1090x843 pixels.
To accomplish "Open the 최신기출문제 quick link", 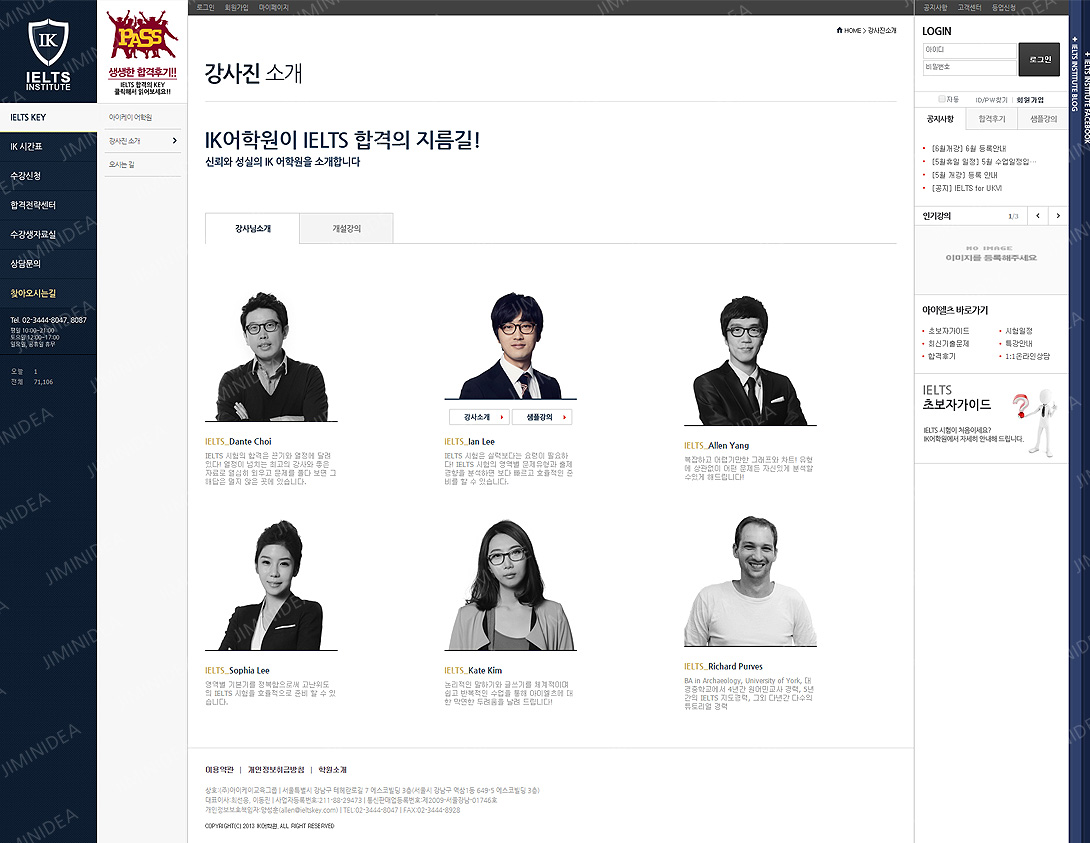I will pos(948,344).
